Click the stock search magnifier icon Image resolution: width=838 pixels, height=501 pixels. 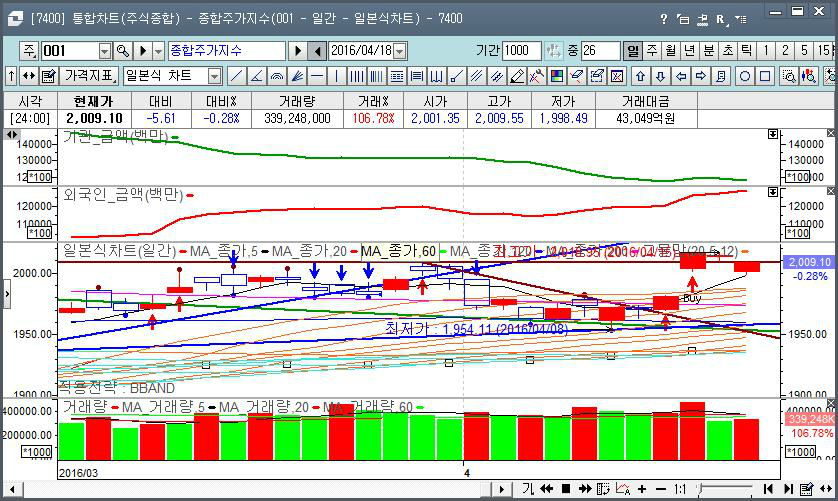point(123,51)
